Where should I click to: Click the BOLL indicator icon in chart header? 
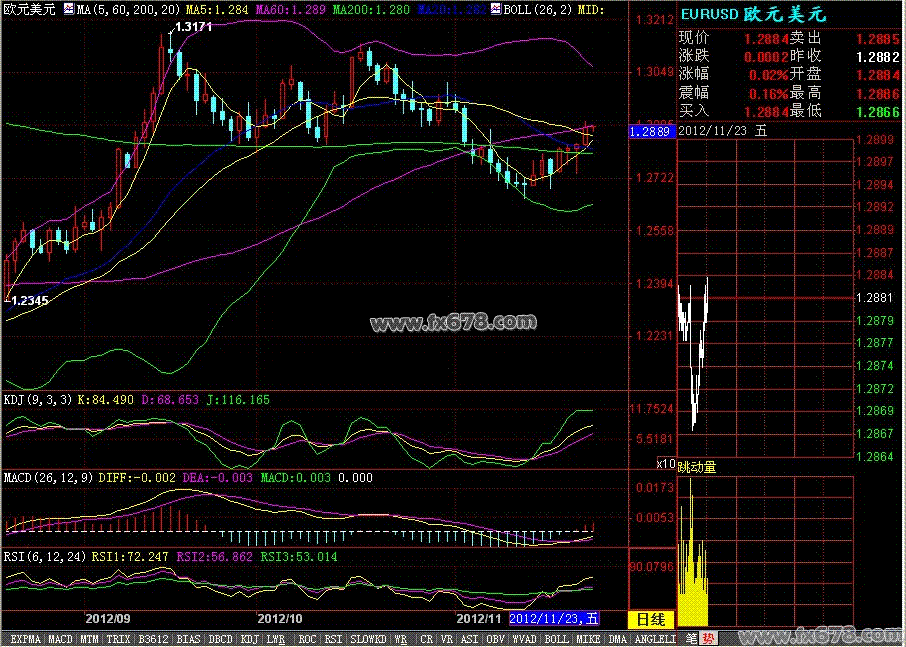[496, 9]
